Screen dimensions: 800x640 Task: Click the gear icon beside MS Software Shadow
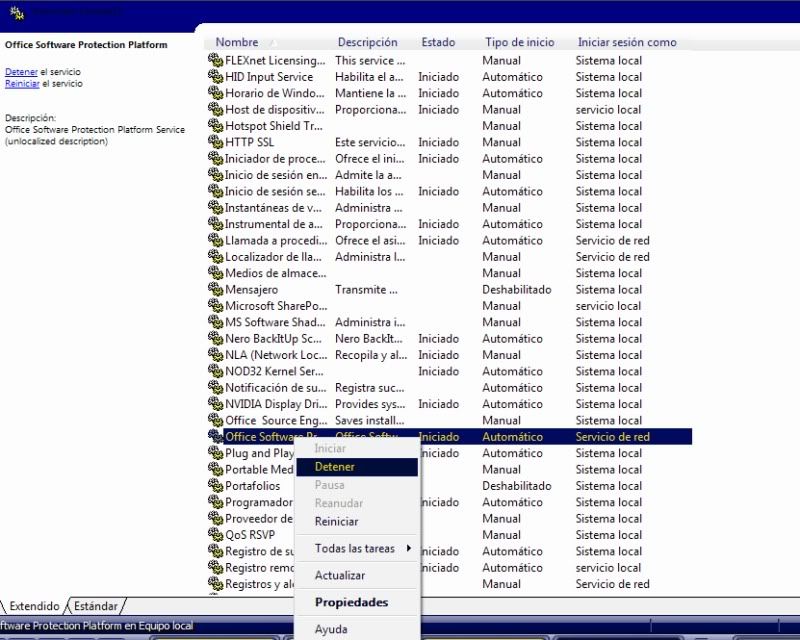(215, 322)
